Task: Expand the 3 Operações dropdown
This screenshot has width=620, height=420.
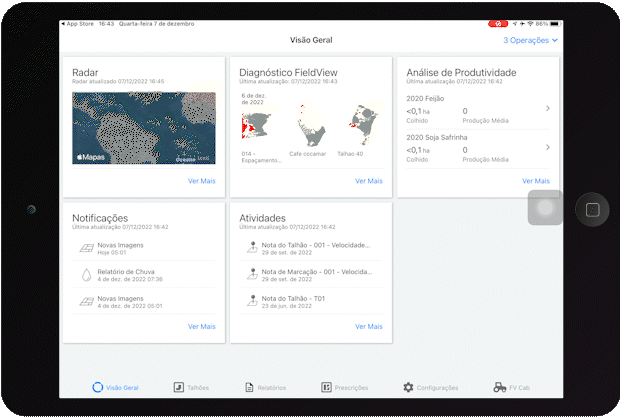Action: point(530,40)
